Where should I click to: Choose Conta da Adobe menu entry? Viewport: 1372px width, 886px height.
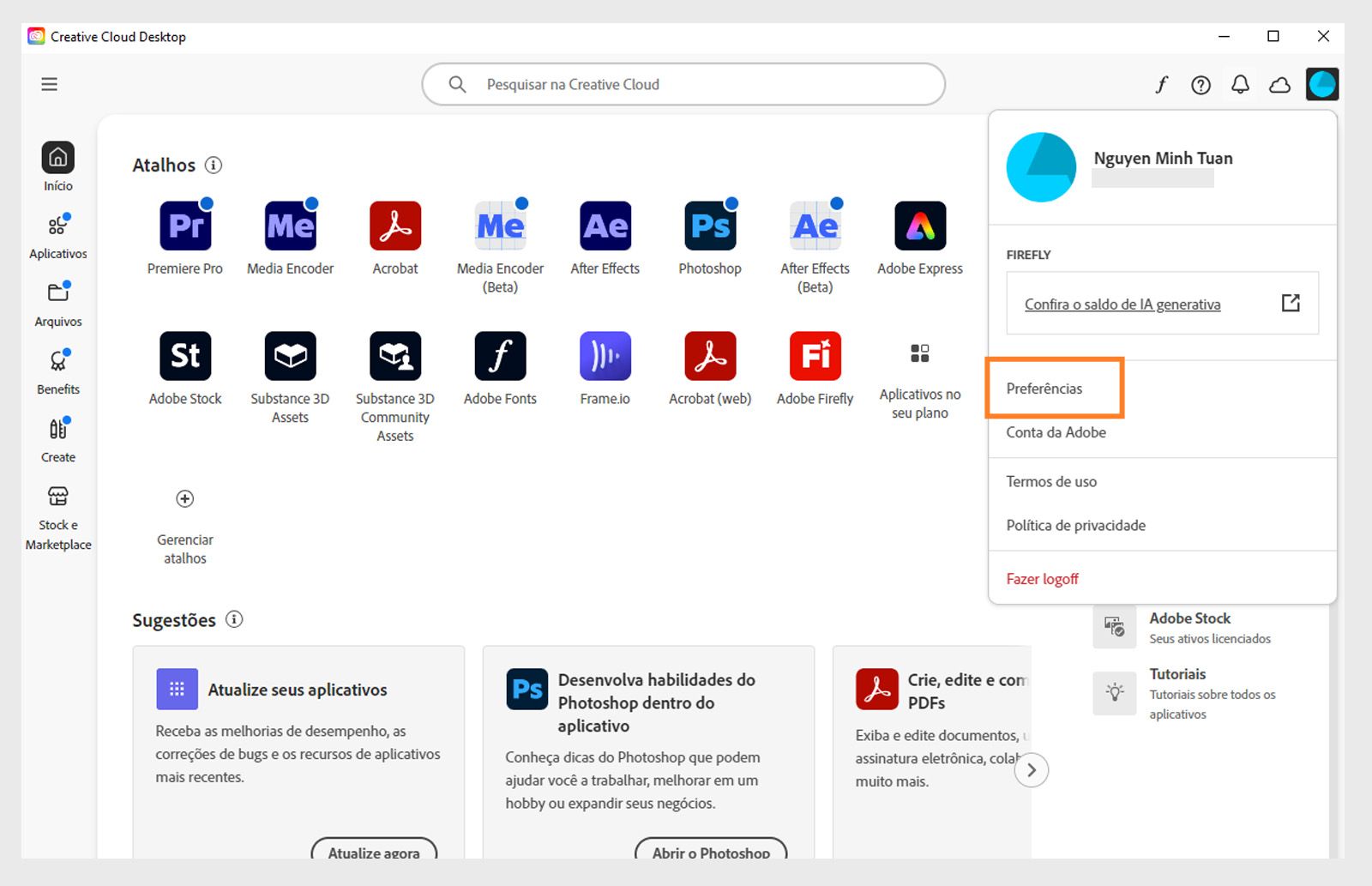click(x=1056, y=432)
